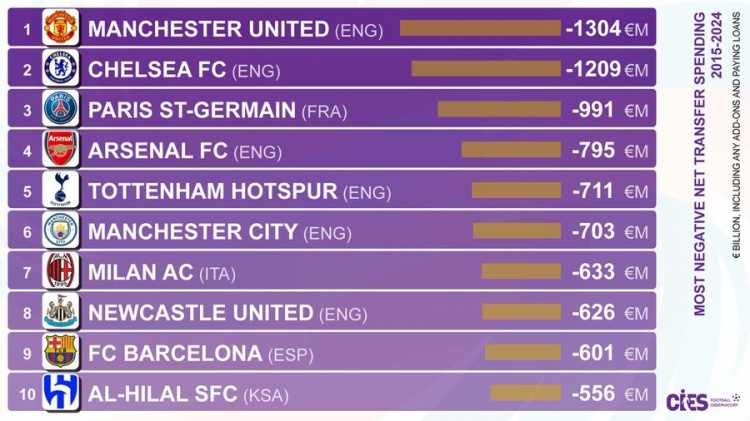Screen dimensions: 750x421
Task: Select the -1304 €M value
Action: [607, 29]
